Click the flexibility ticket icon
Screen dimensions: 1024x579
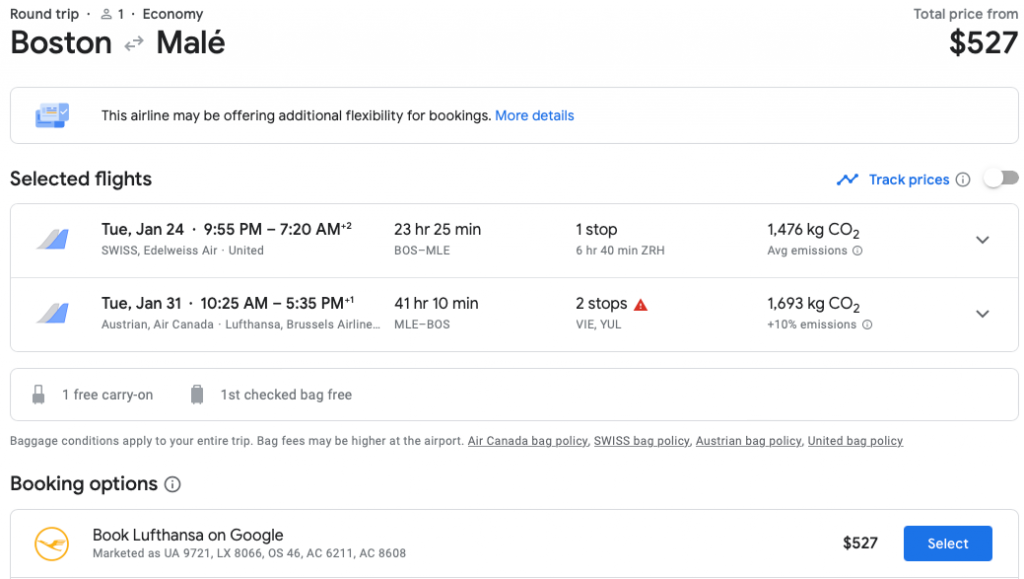52,115
